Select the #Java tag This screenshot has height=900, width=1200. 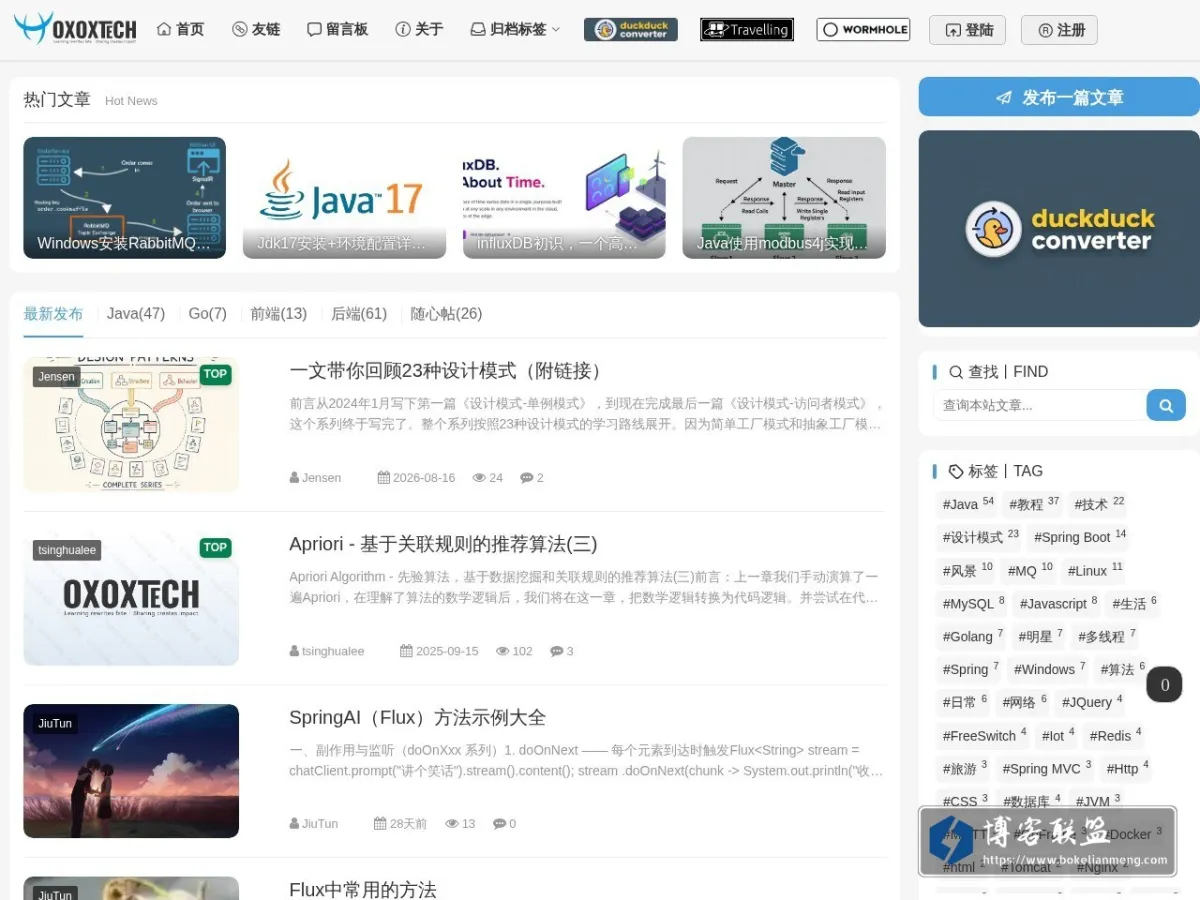point(968,504)
